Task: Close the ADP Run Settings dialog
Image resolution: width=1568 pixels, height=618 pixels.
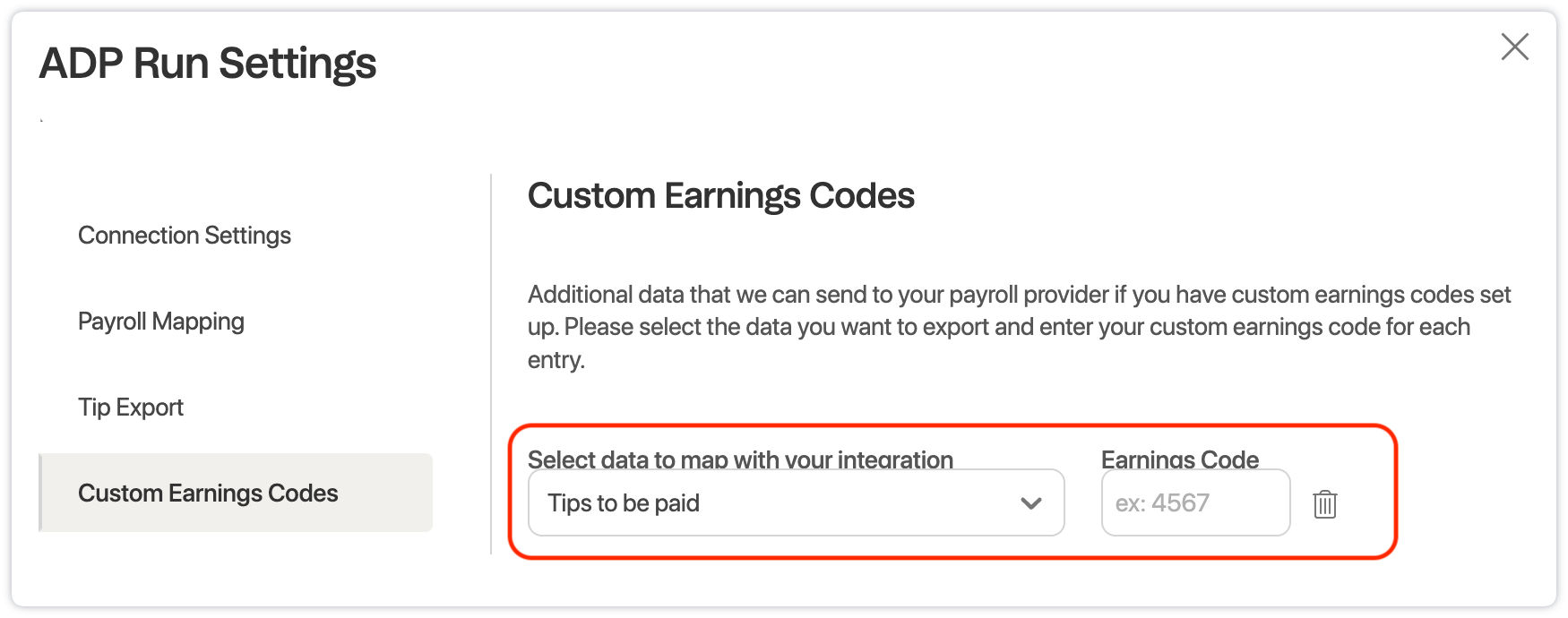Action: tap(1514, 47)
